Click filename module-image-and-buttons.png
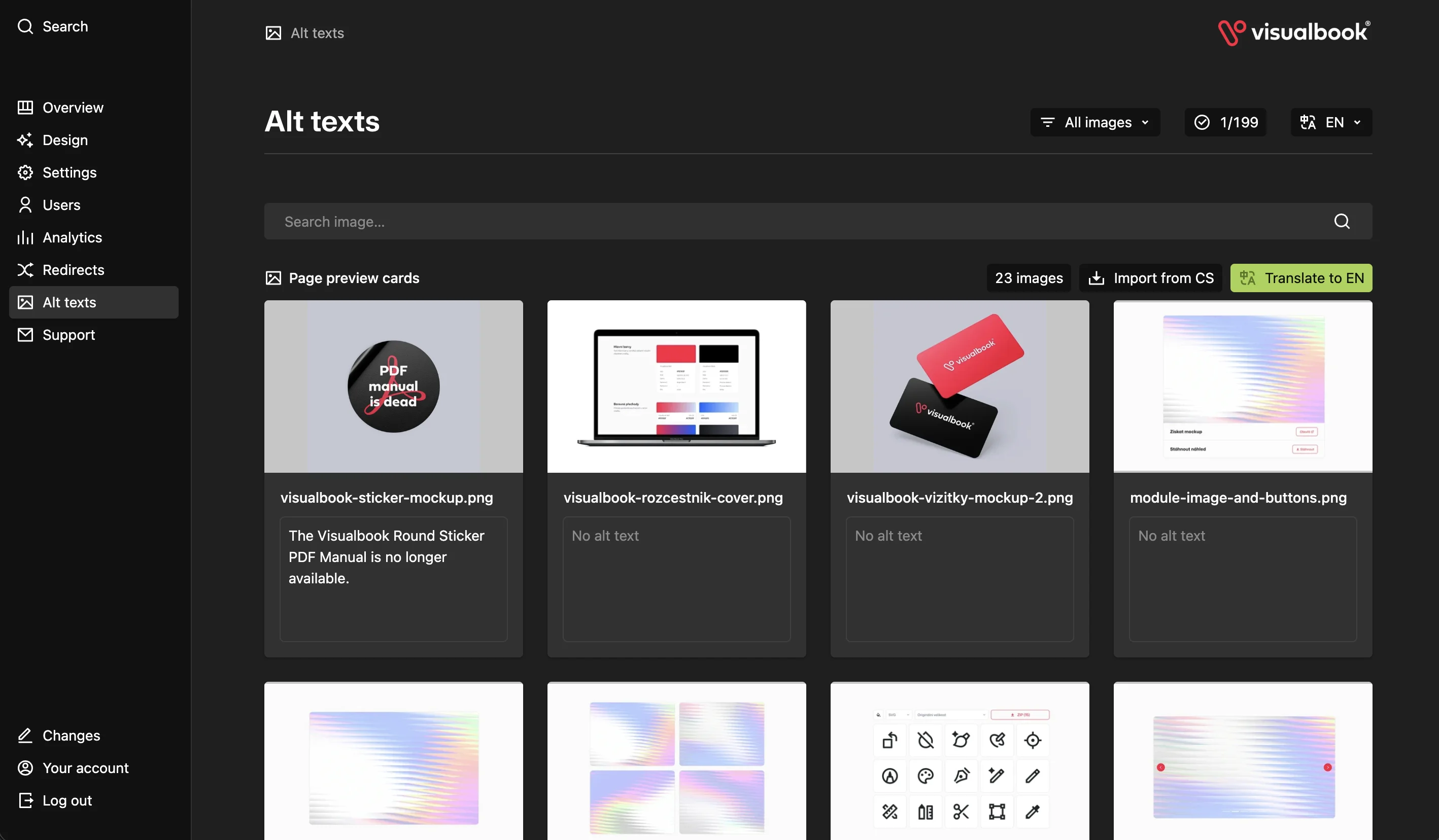The image size is (1439, 840). [1238, 498]
